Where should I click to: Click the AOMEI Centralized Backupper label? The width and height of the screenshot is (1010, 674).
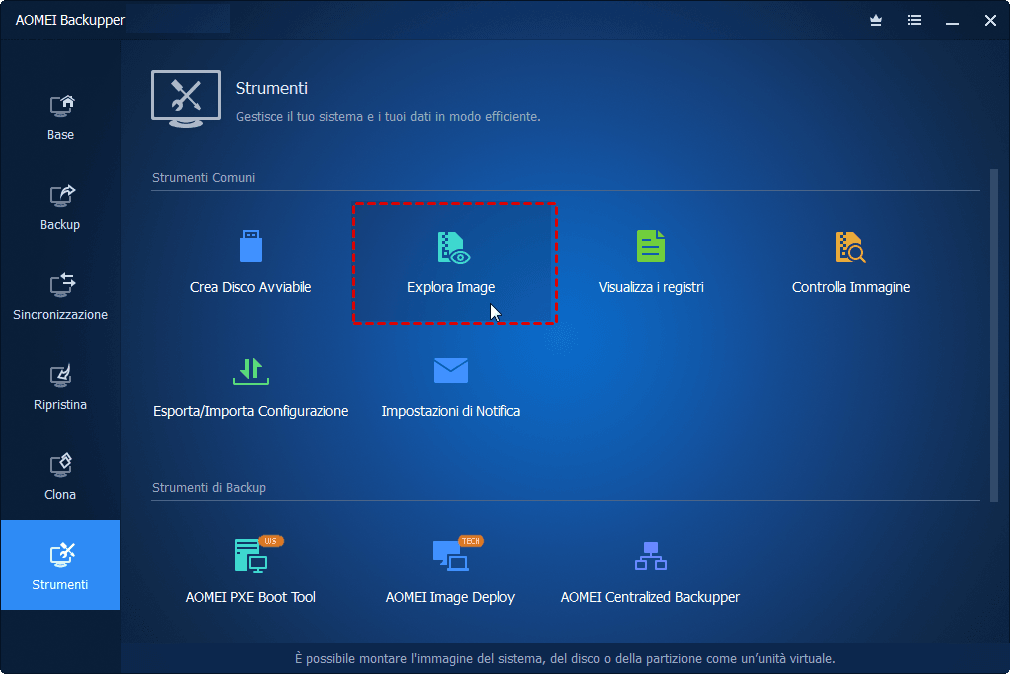coord(650,597)
